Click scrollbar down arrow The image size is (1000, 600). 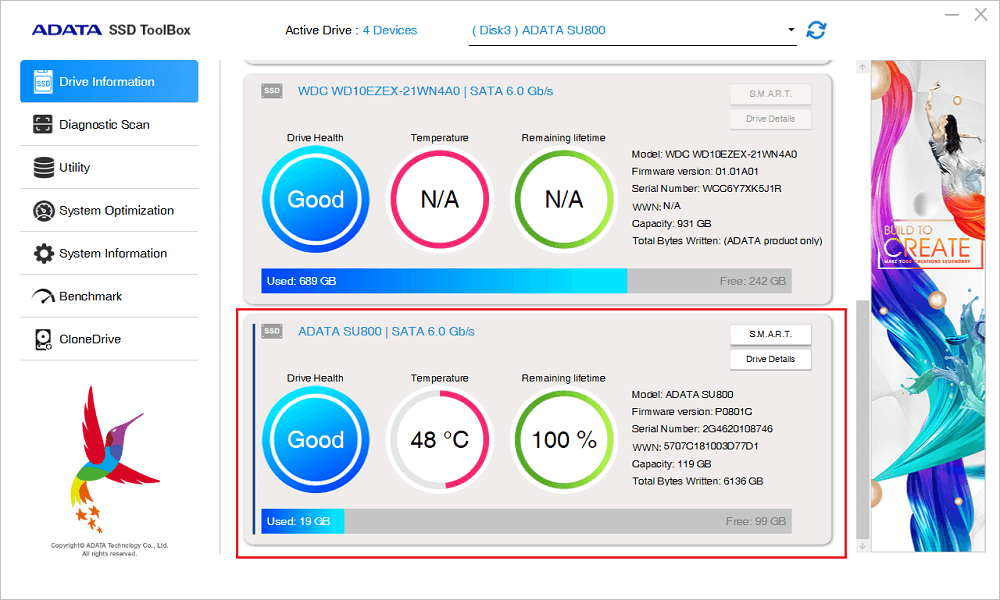[862, 546]
